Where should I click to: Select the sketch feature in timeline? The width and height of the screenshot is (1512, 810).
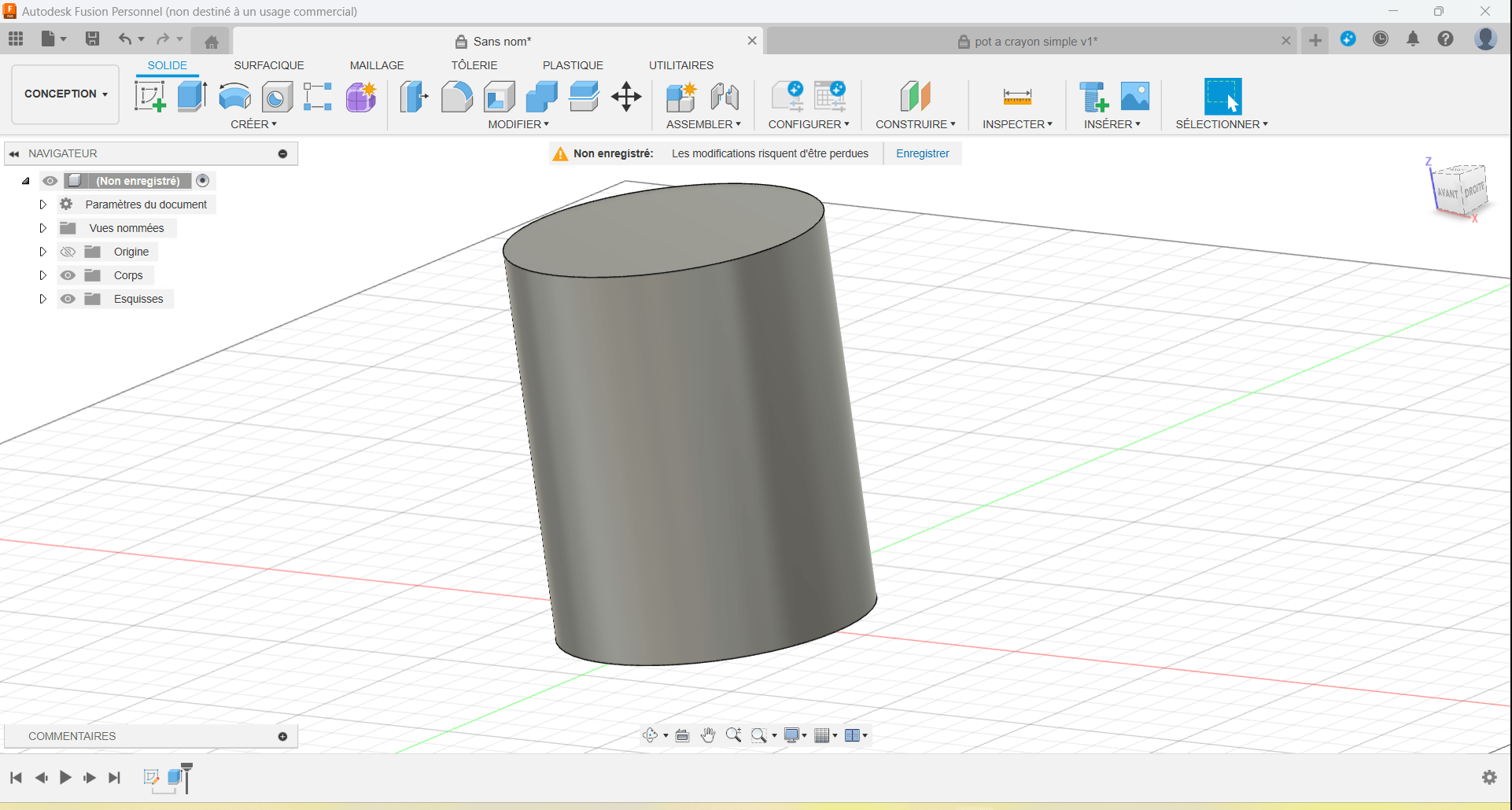[151, 777]
